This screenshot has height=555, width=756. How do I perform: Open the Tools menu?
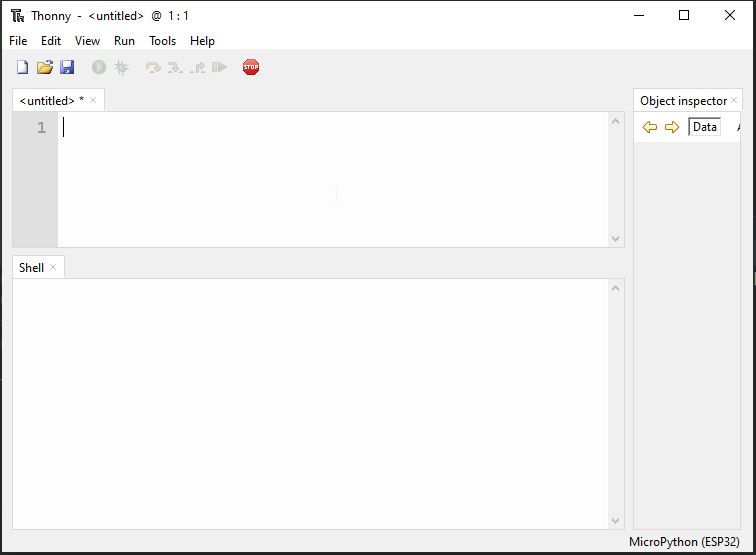pos(162,41)
